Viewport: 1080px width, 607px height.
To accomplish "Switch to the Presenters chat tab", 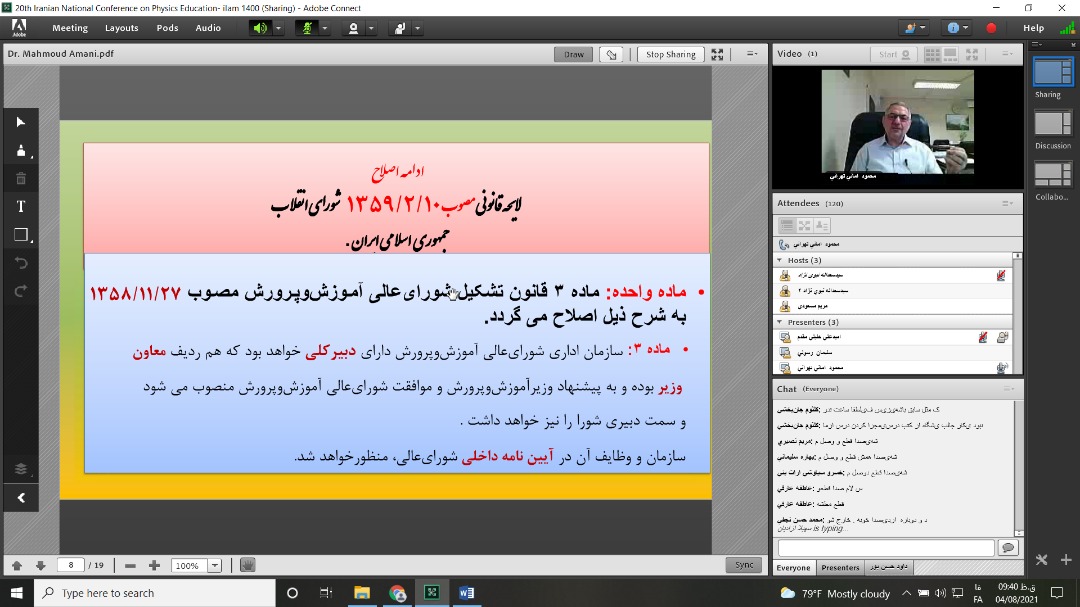I will click(840, 567).
